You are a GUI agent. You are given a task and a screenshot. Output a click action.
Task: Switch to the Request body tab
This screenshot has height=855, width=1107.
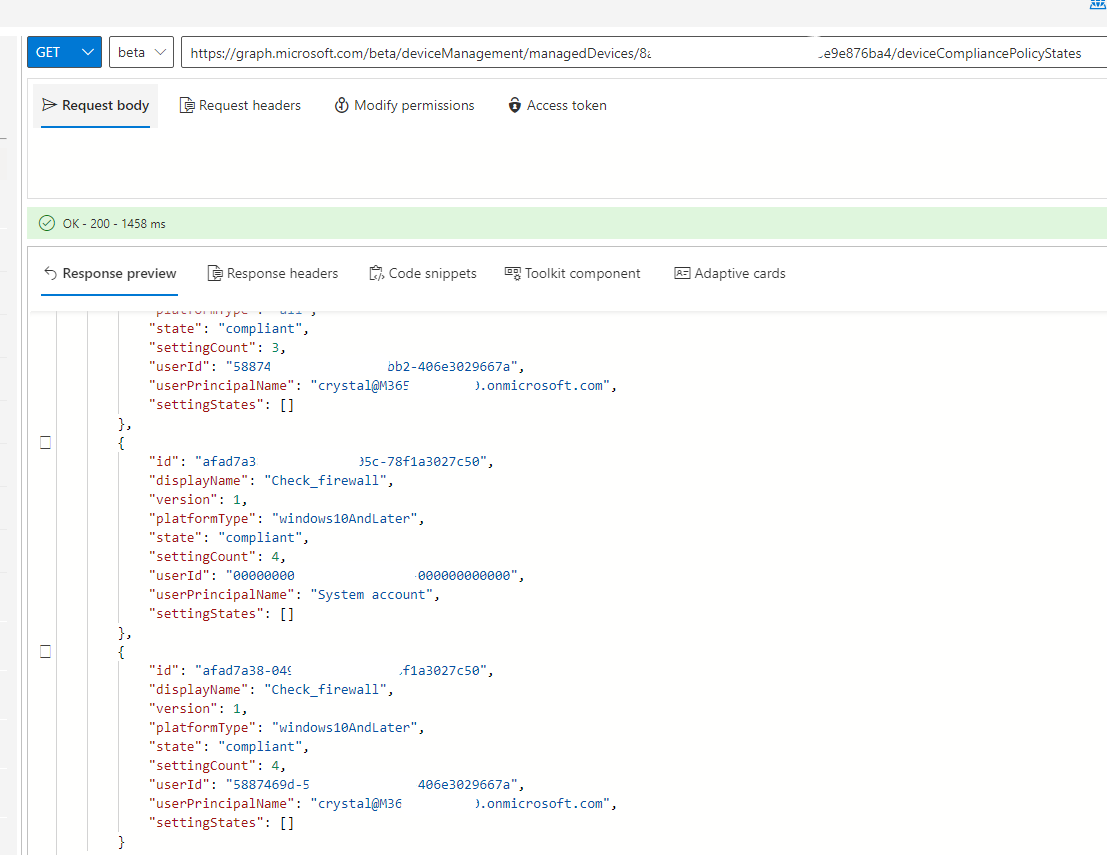(95, 105)
